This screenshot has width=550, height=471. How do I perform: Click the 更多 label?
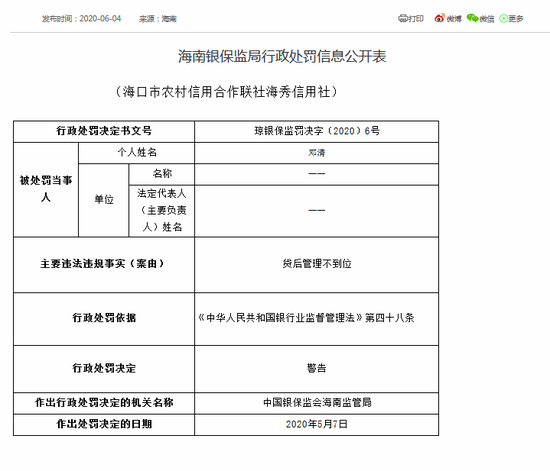click(x=516, y=19)
